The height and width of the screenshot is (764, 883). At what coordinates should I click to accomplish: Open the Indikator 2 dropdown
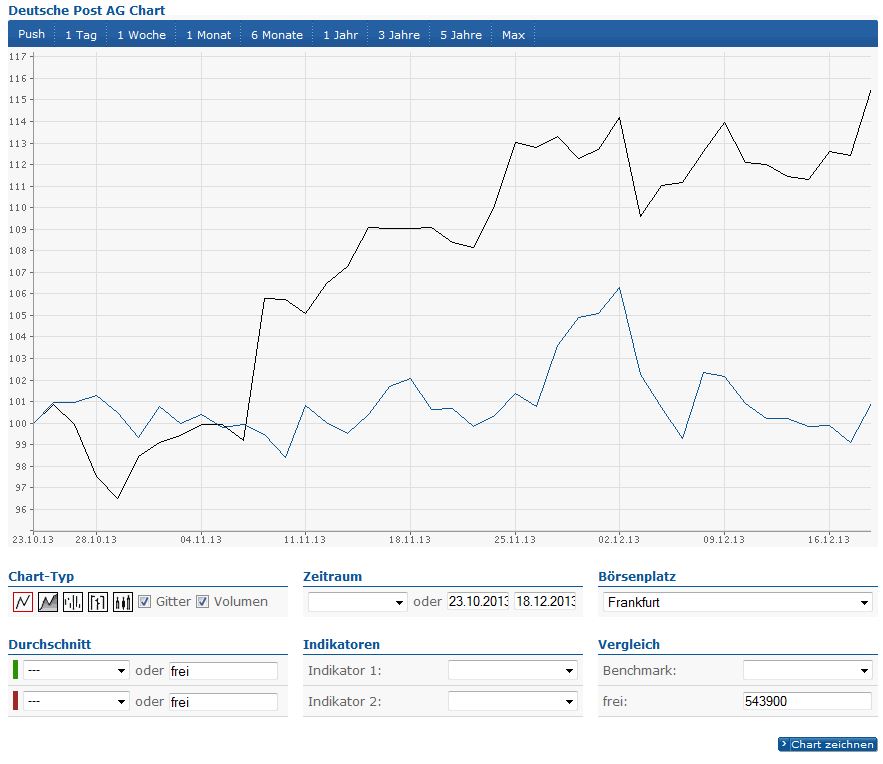pos(512,701)
